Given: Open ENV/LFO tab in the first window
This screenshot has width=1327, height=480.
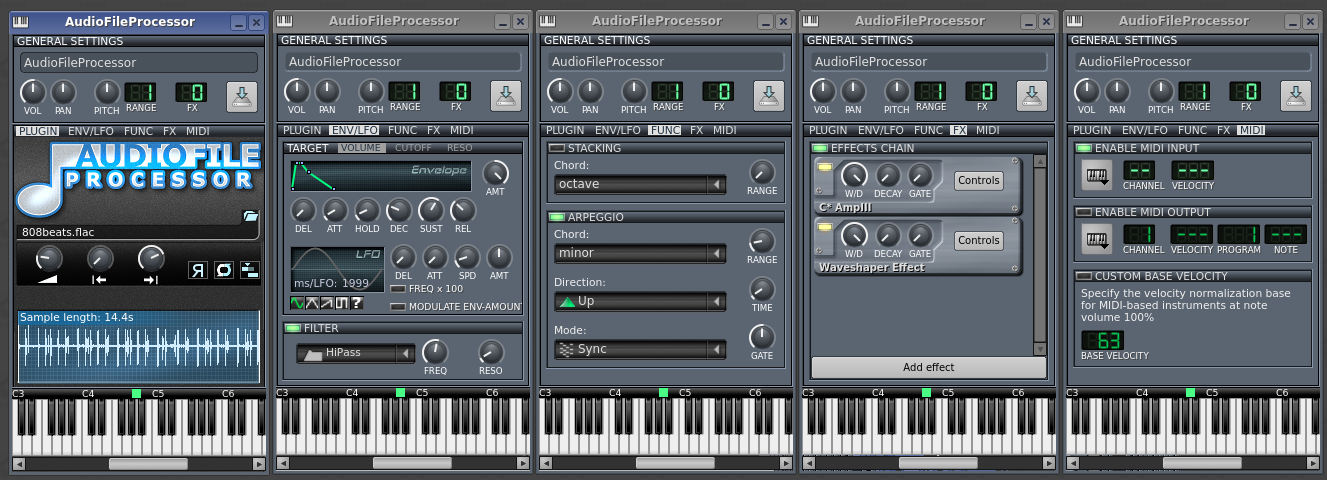Looking at the screenshot, I should click(92, 131).
